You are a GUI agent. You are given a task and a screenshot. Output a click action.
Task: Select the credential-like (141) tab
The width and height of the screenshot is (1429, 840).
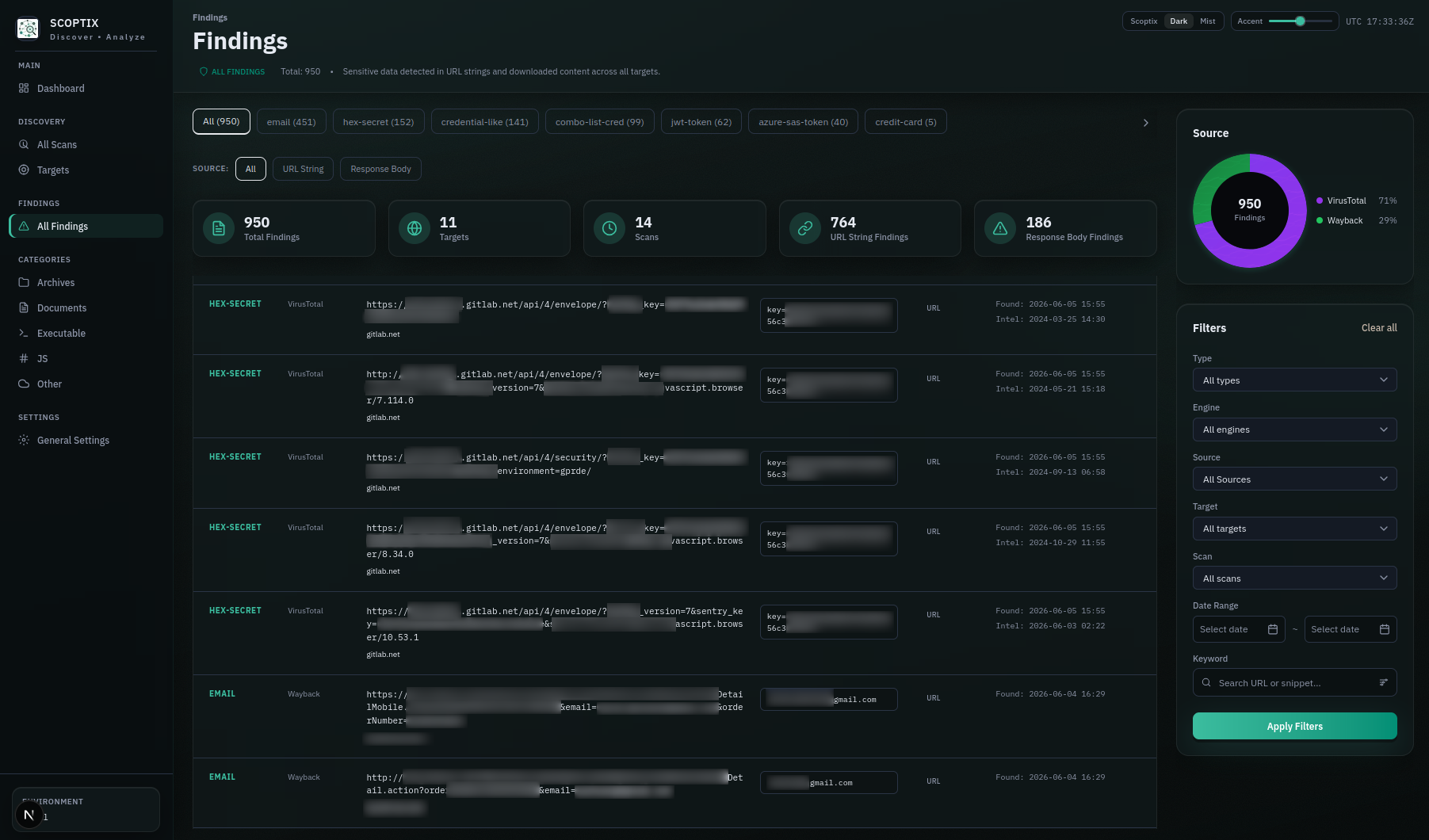click(484, 122)
